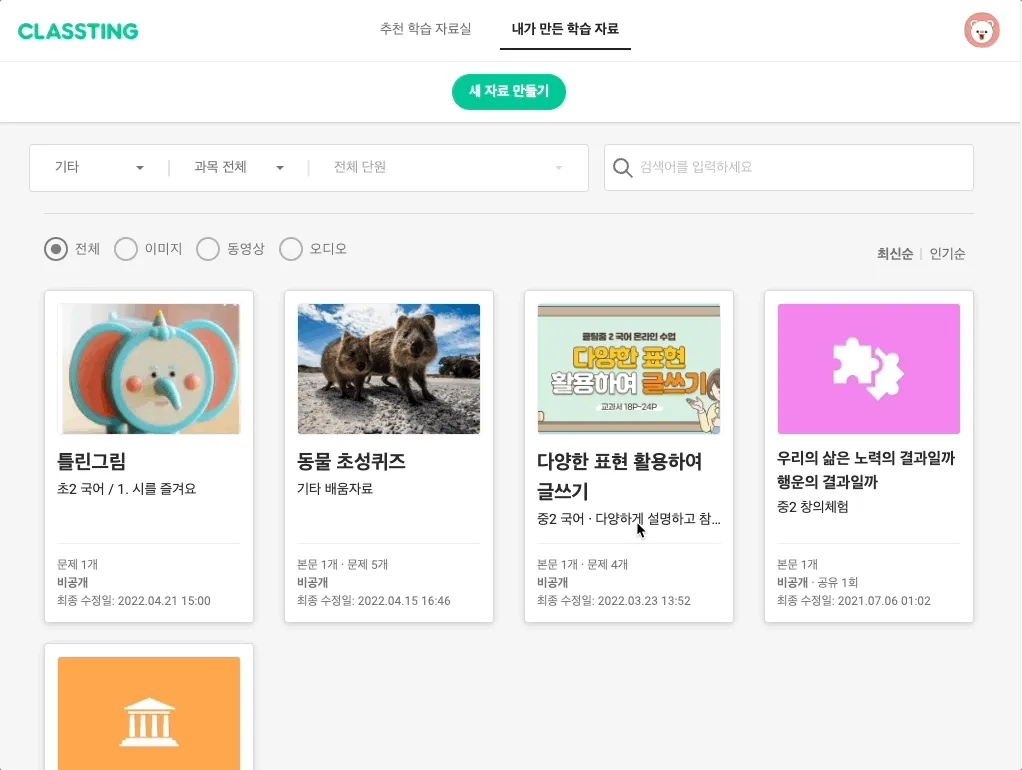Click the 문제 1개 text on 틀린그림 card
This screenshot has width=1022, height=770.
(x=78, y=565)
